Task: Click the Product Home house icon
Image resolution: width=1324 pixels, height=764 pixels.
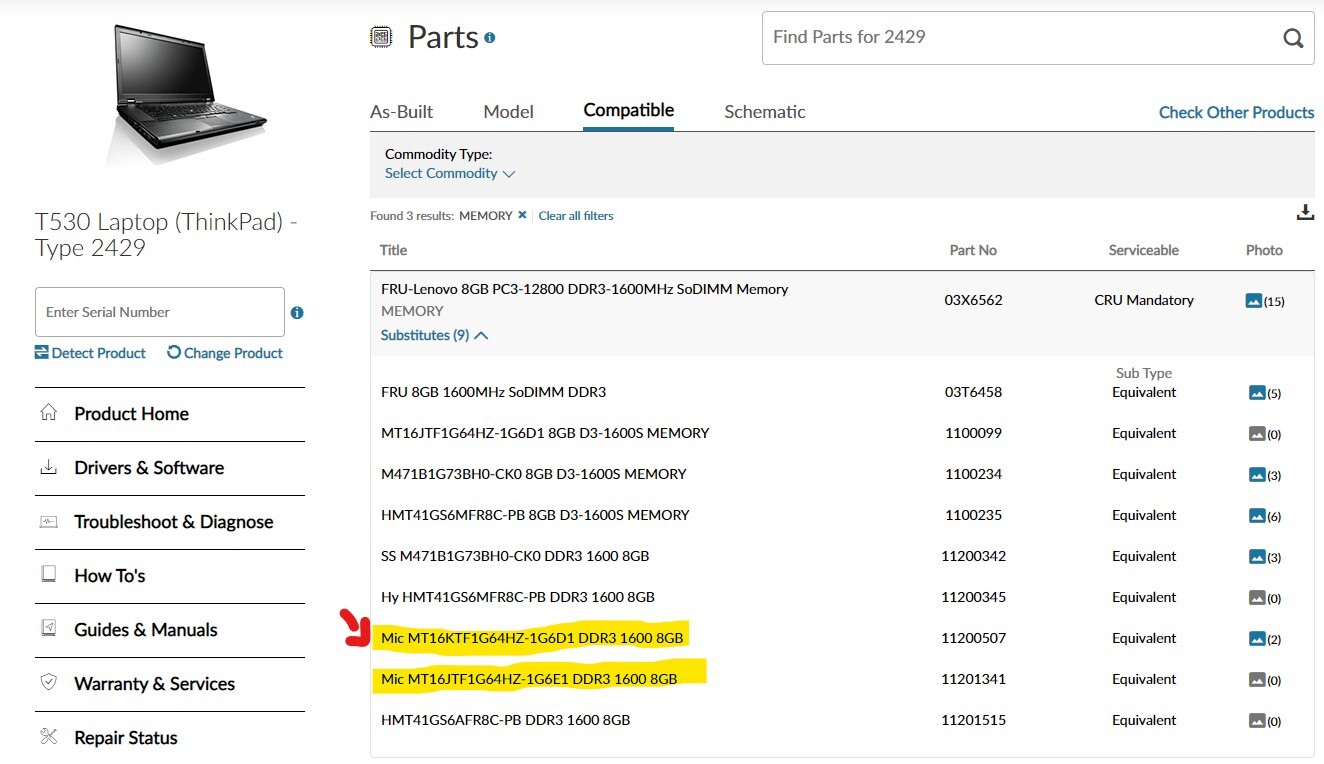Action: [x=48, y=413]
